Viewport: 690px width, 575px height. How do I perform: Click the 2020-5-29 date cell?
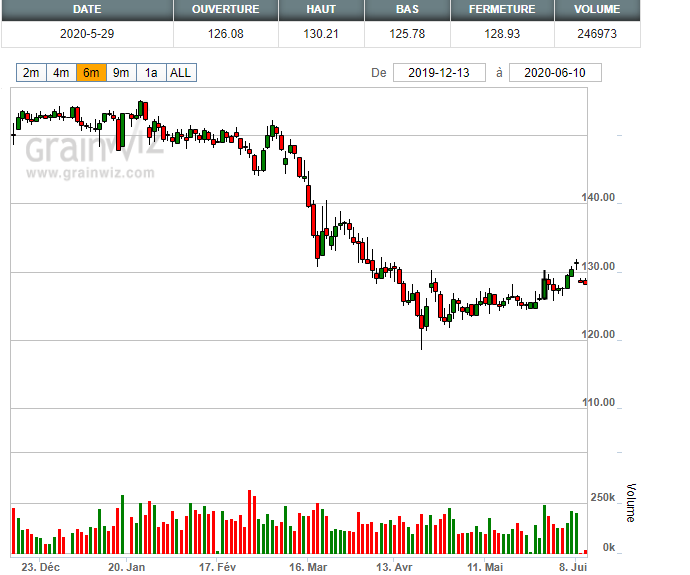pyautogui.click(x=87, y=33)
